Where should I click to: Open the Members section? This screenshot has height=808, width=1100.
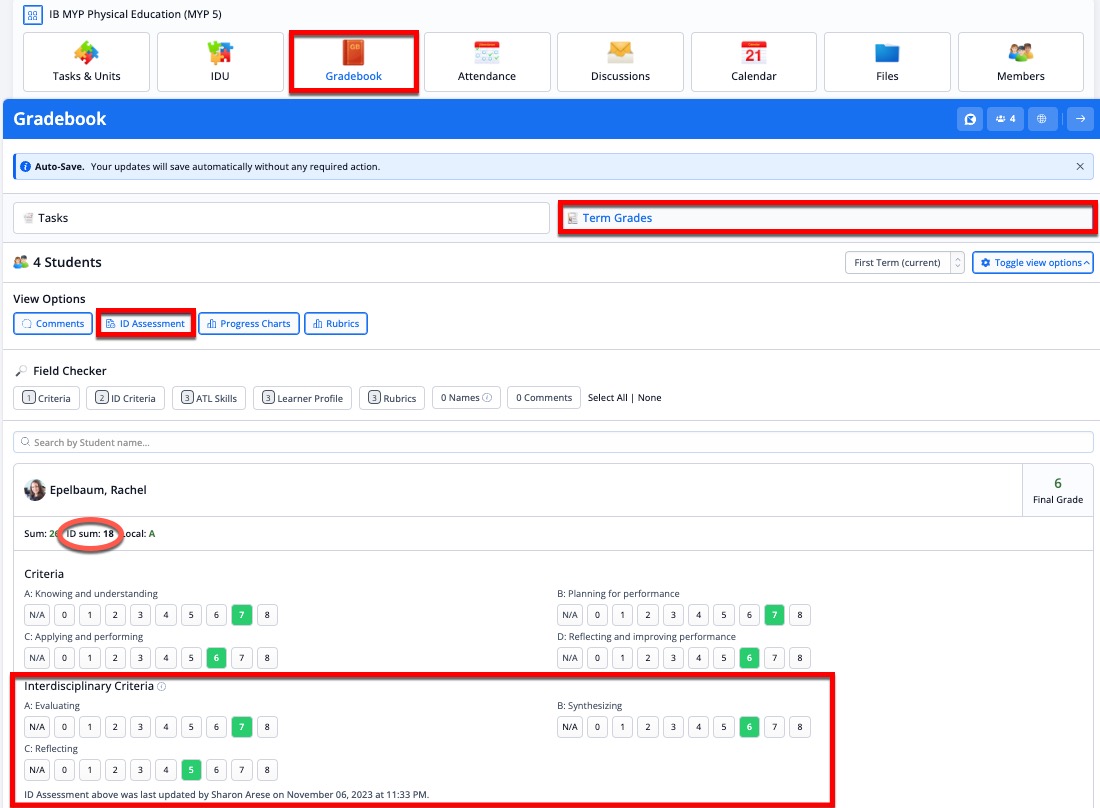tap(1020, 62)
